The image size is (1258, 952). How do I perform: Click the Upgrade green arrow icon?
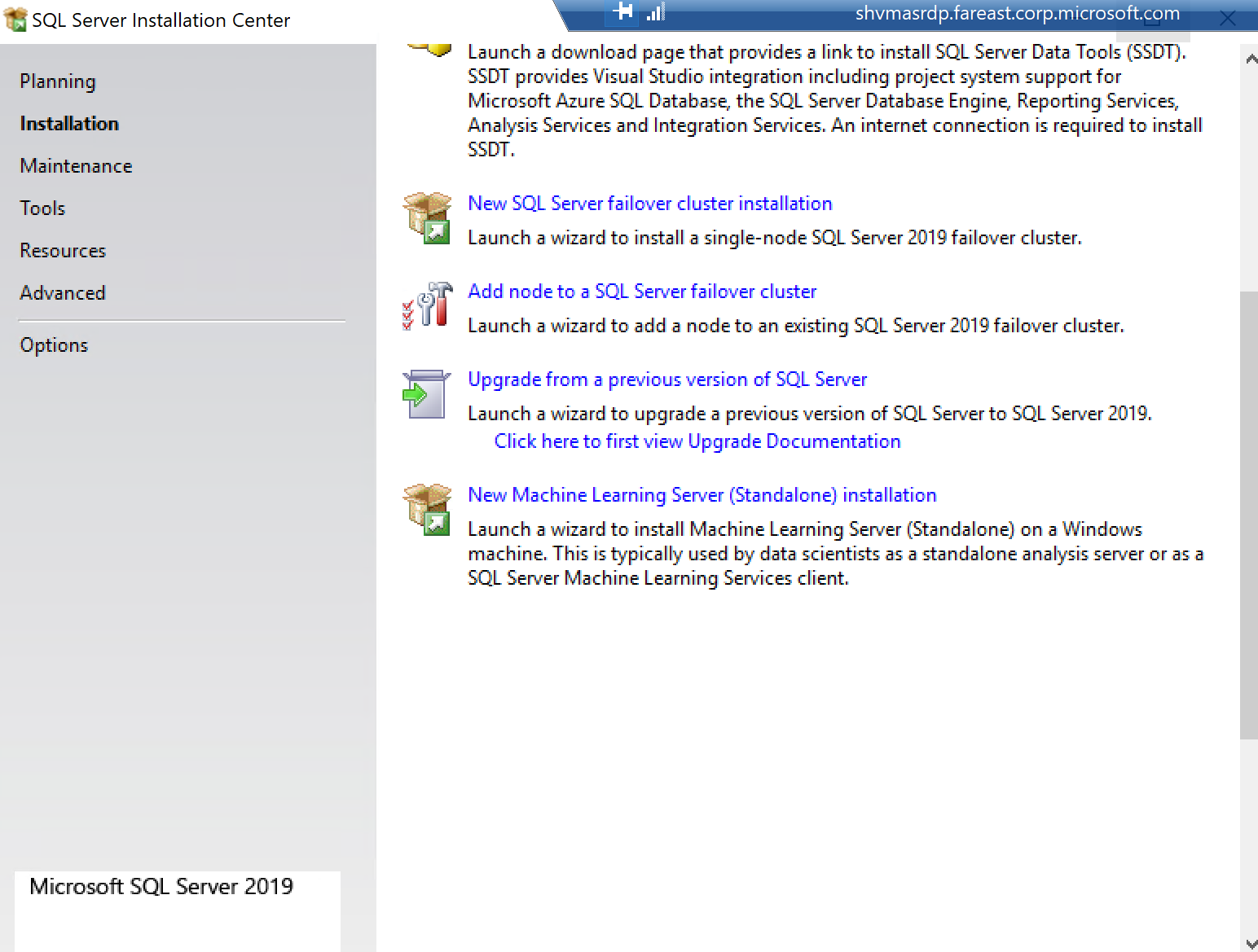point(426,394)
